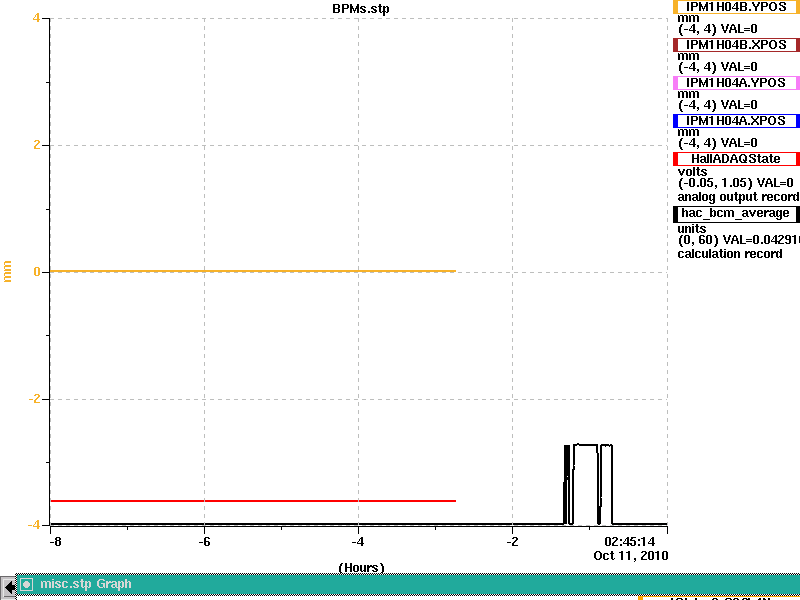Click the black bcm pulse plateau
This screenshot has height=600, width=800.
[585, 445]
